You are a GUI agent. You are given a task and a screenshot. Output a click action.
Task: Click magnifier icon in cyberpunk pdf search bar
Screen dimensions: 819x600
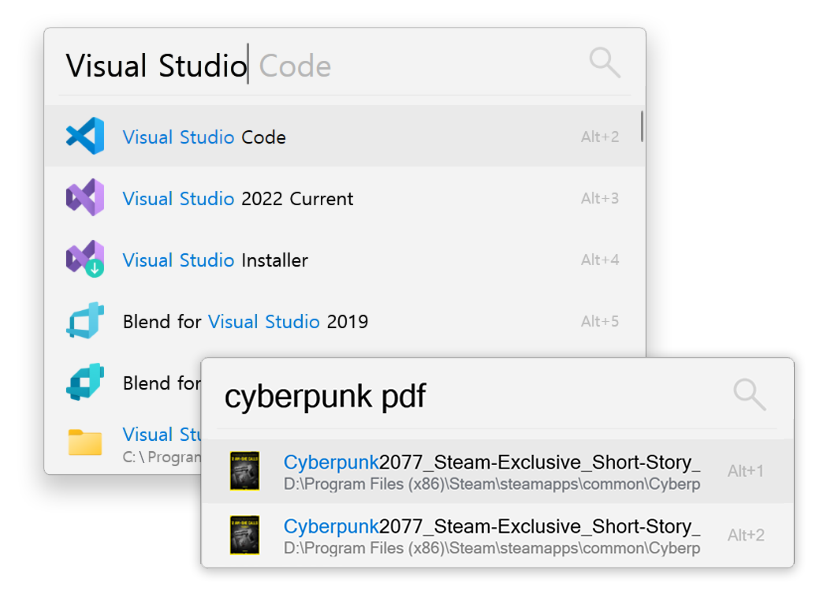tap(749, 394)
